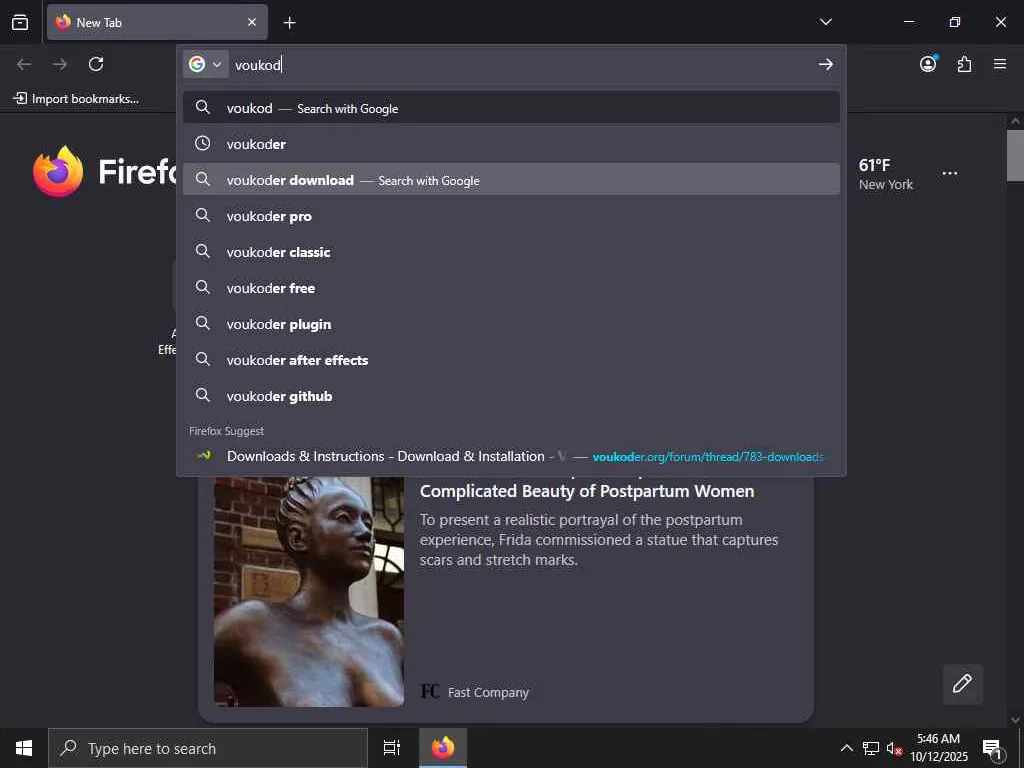Open the Extensions puzzle icon
This screenshot has height=768, width=1024.
964,64
